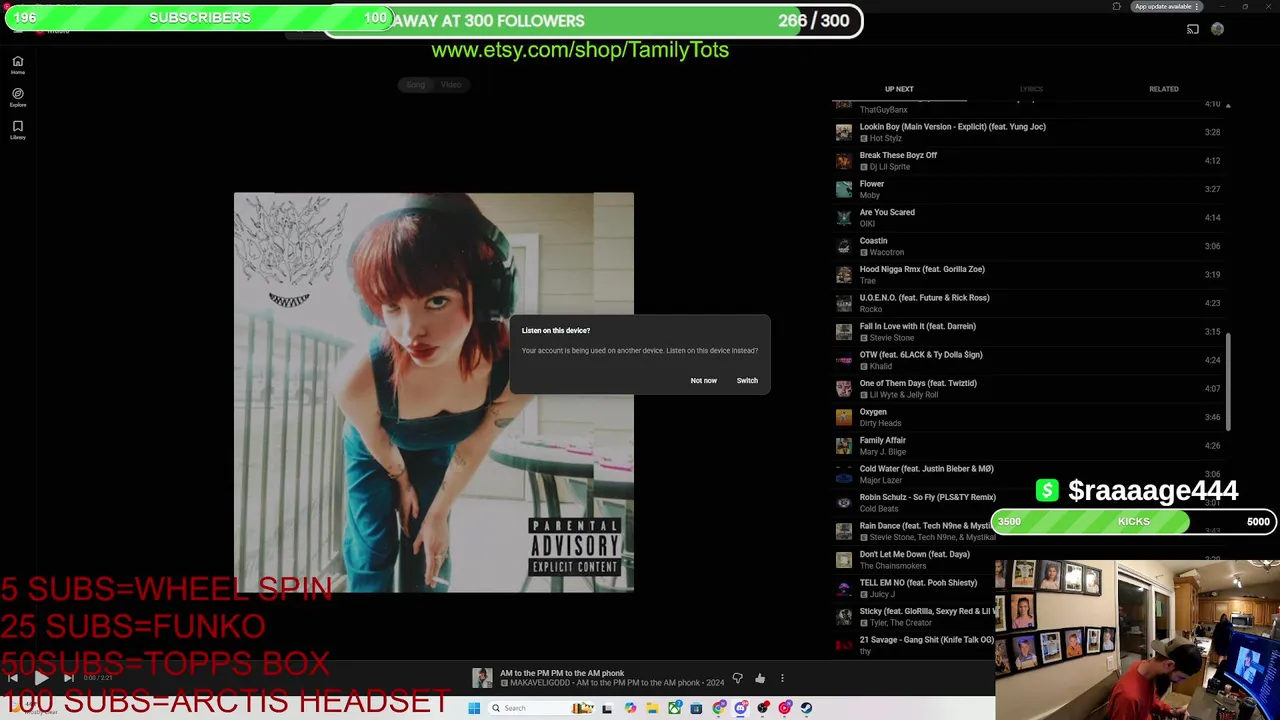This screenshot has width=1280, height=720.
Task: Switch to the RELATED tab
Action: 1163,89
